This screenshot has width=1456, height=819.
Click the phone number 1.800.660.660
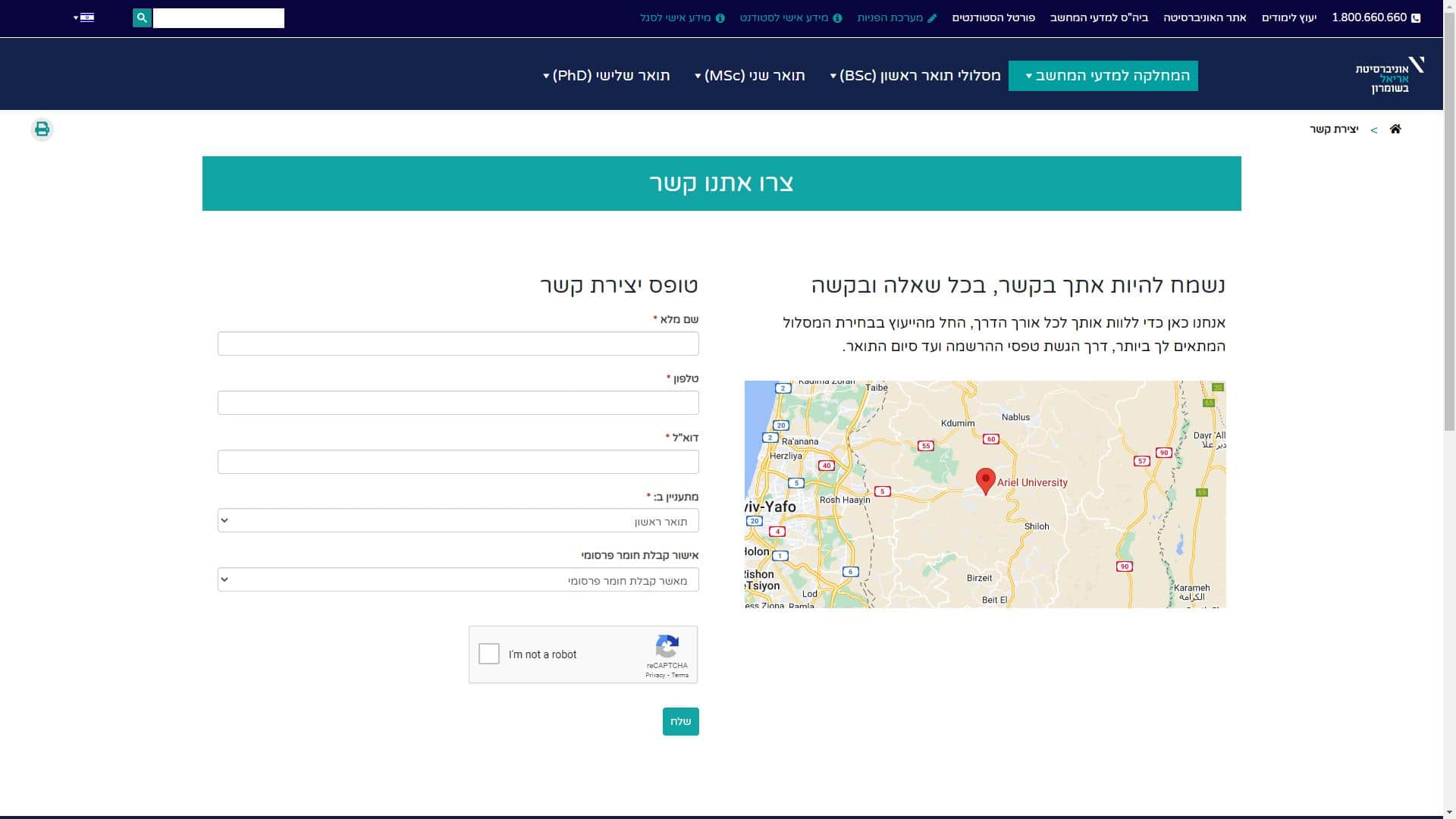point(1369,17)
